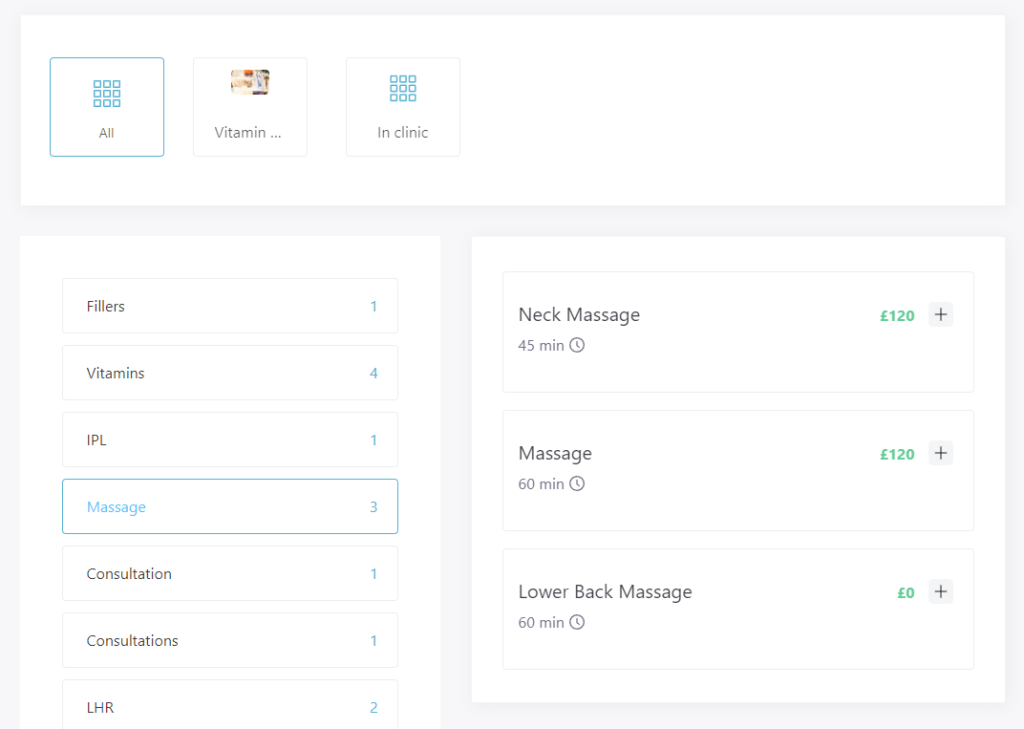
Task: Select the Fillers category
Action: 230,306
